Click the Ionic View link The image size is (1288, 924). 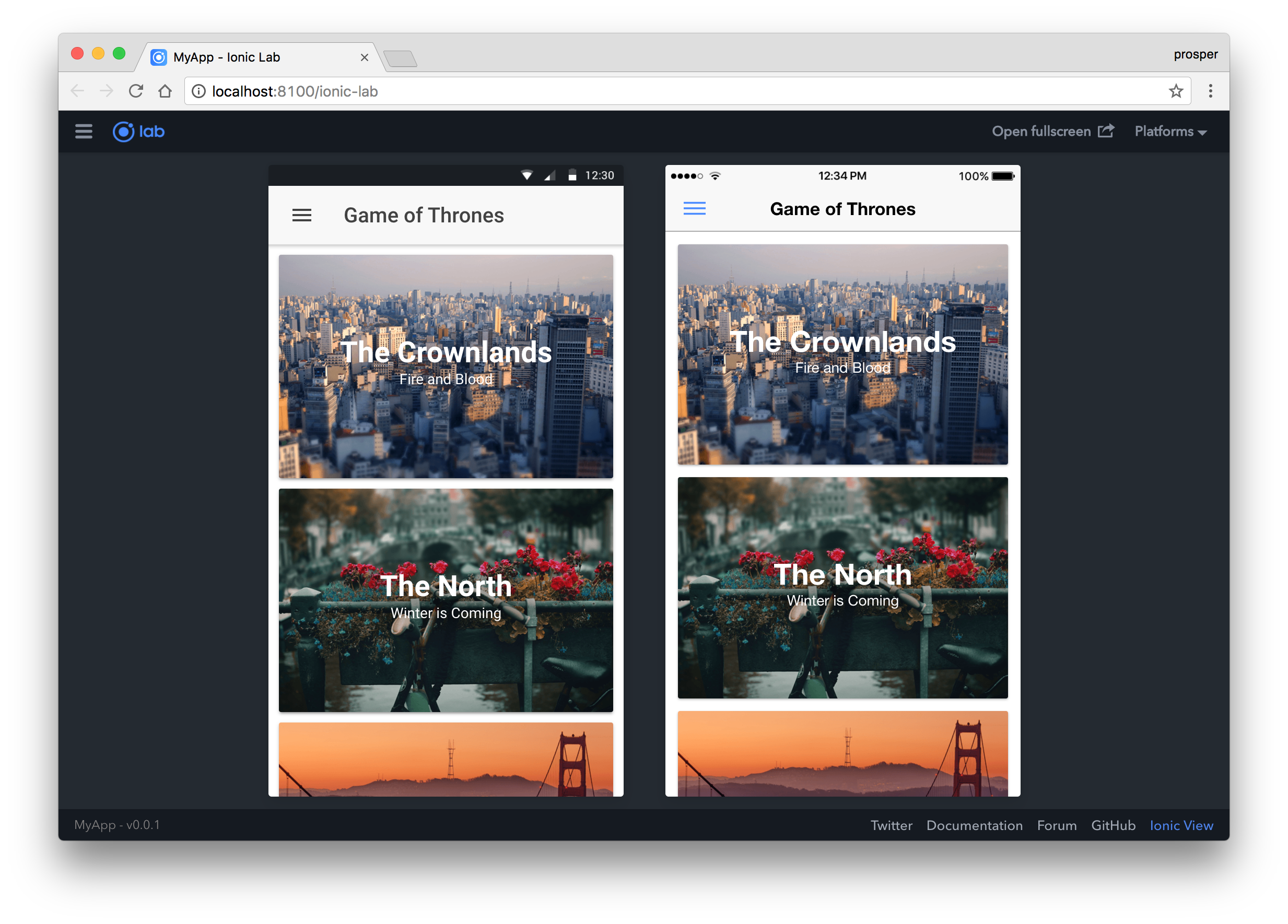point(1181,825)
